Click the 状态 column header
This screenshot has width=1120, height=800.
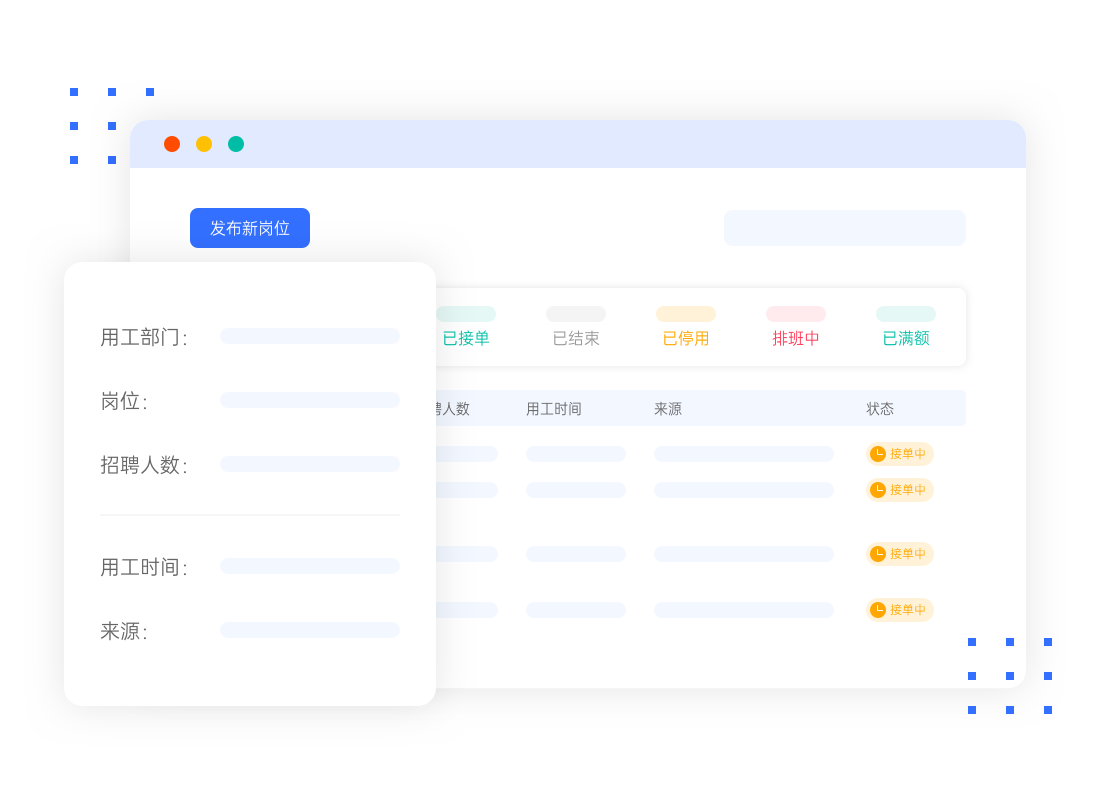point(880,409)
